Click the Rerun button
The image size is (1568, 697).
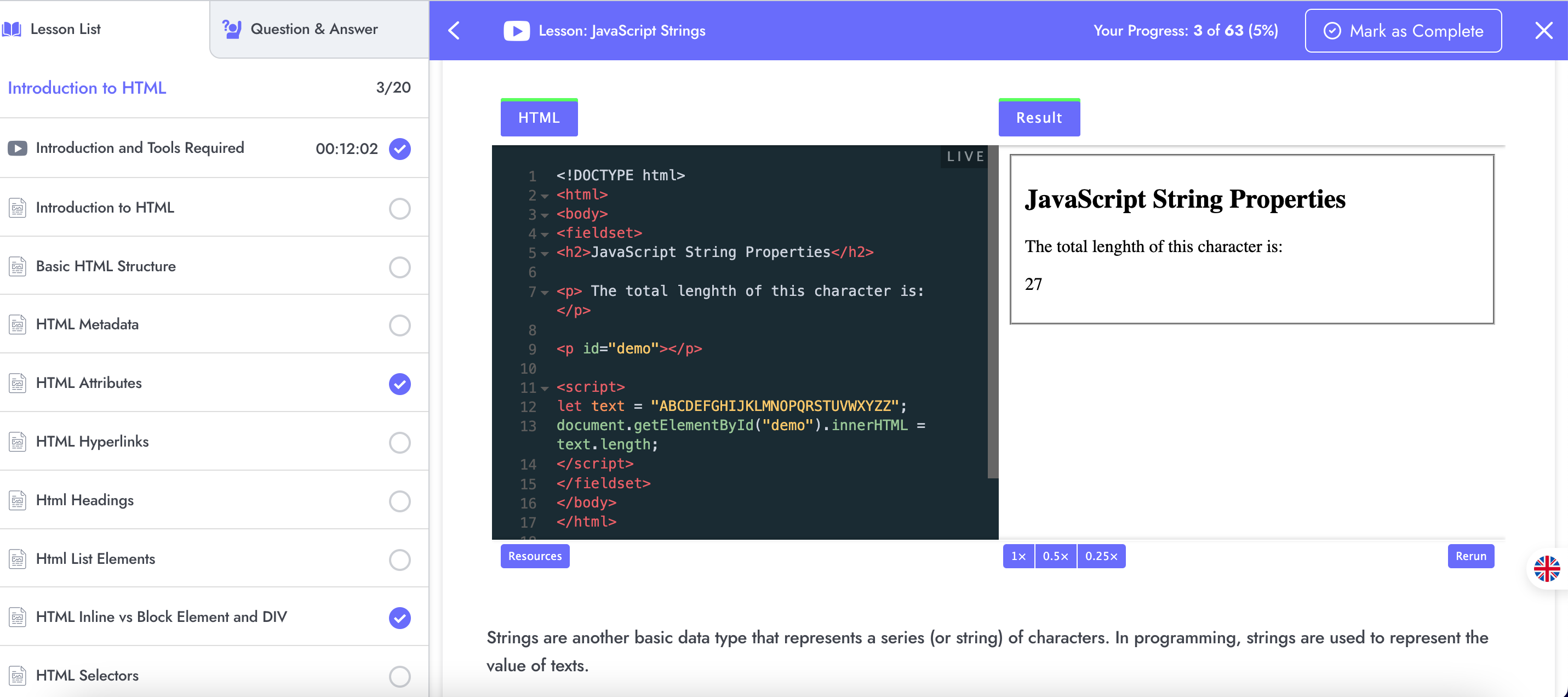[x=1470, y=556]
